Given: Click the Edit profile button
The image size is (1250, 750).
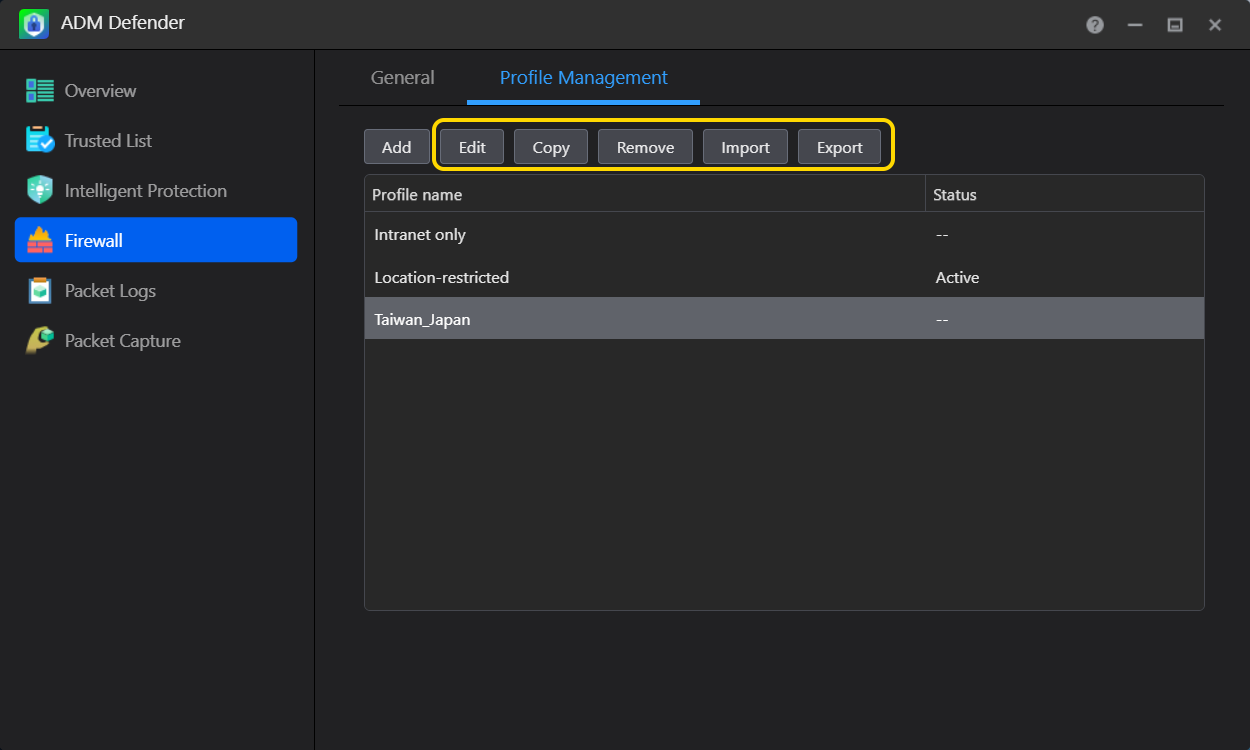Looking at the screenshot, I should 472,147.
